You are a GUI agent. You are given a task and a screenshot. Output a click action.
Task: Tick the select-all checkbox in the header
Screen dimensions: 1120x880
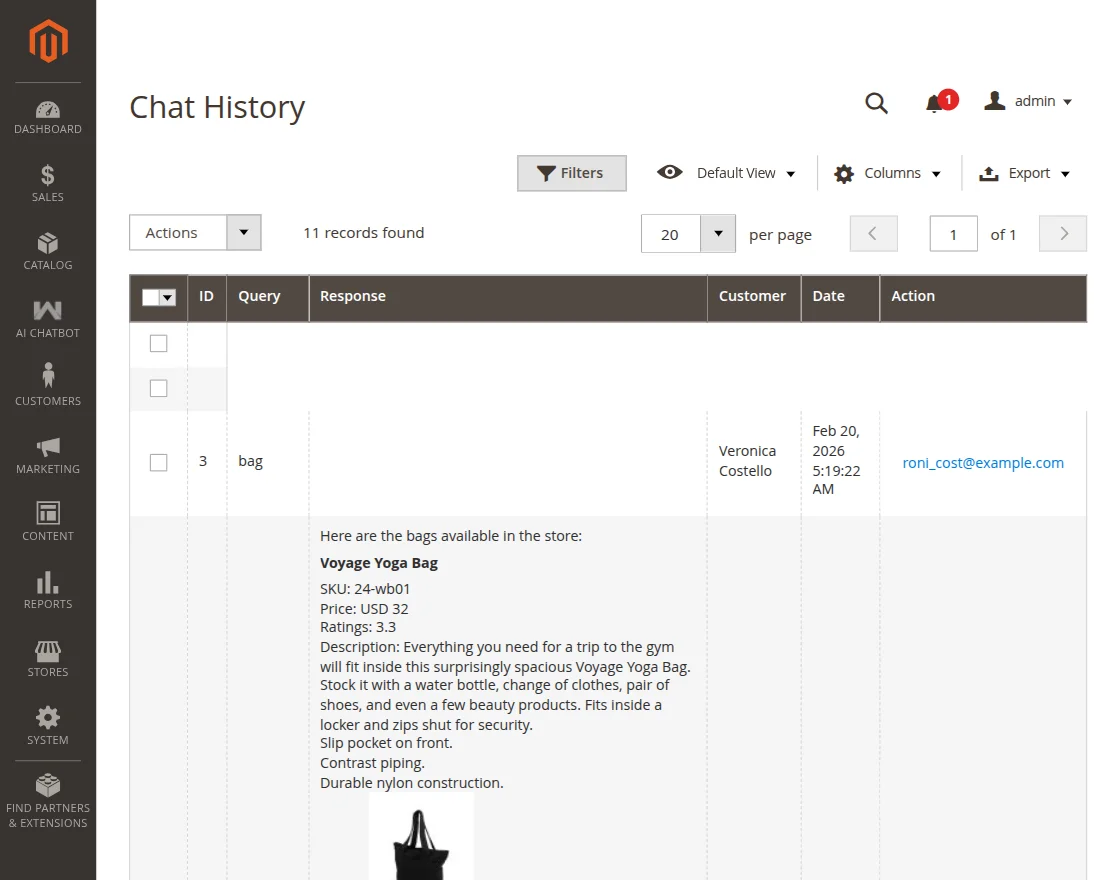pos(153,297)
